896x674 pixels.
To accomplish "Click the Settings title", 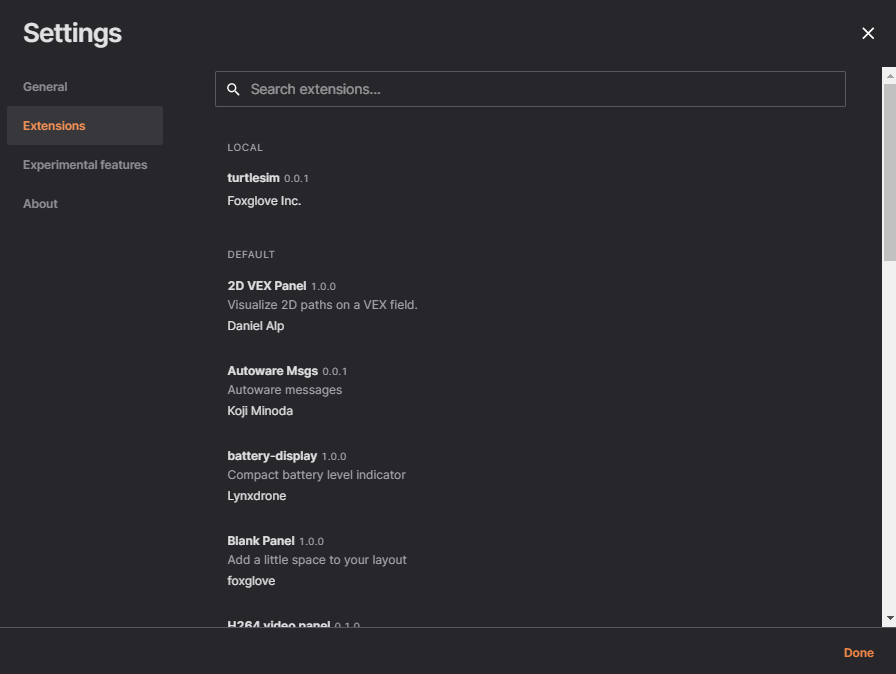I will point(73,33).
